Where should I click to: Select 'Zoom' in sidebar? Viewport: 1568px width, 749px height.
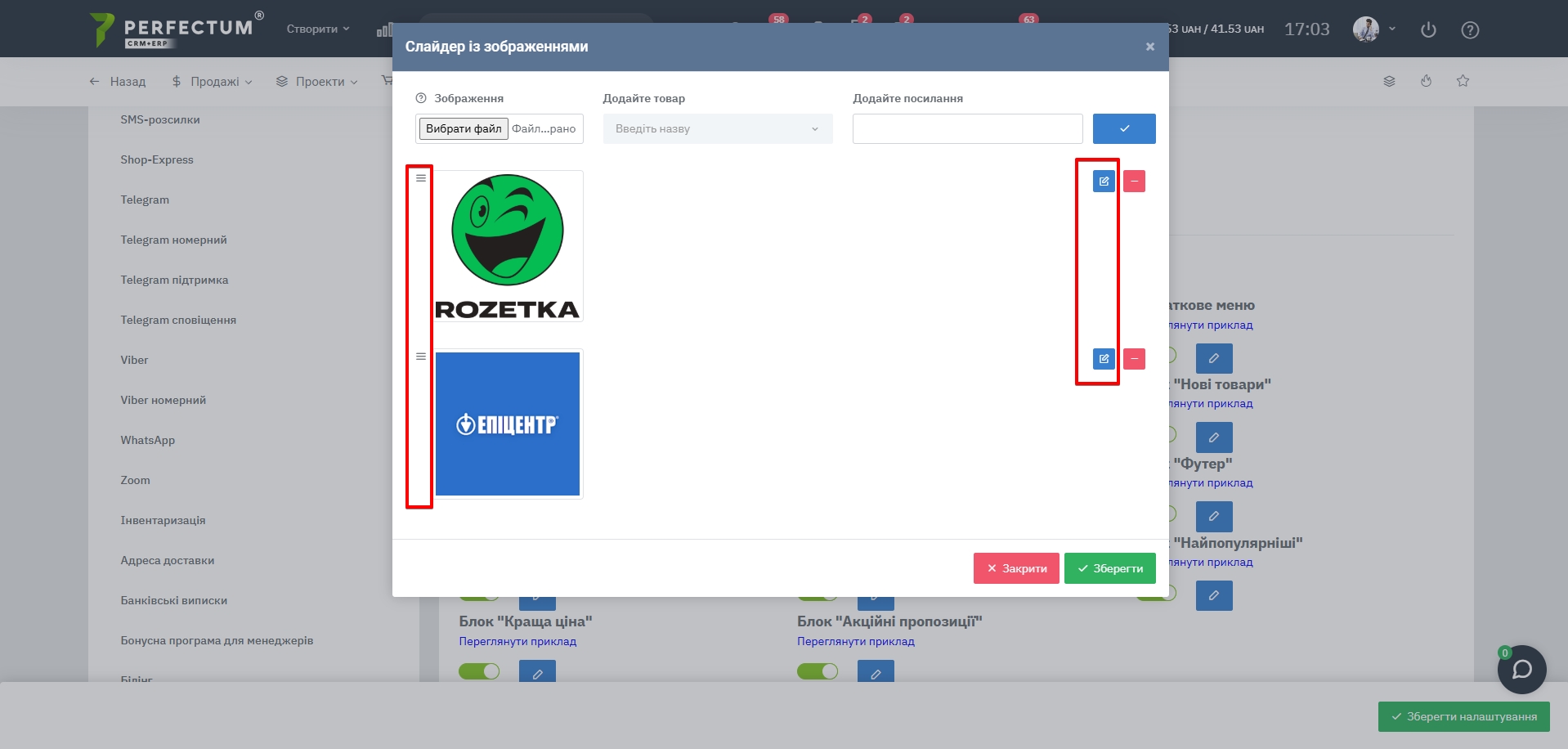(135, 480)
